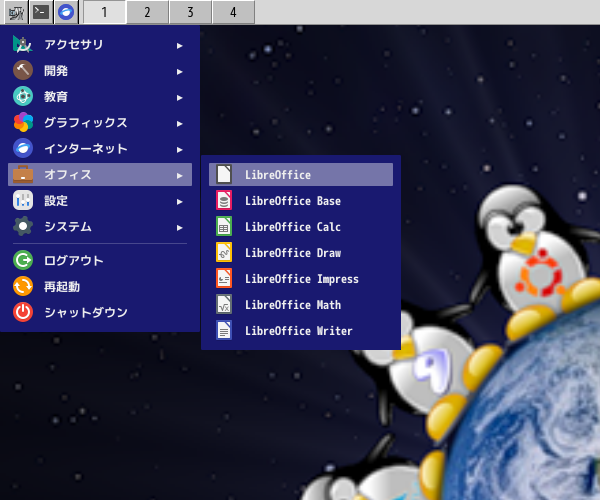Launch LibreOffice Impress

click(301, 279)
